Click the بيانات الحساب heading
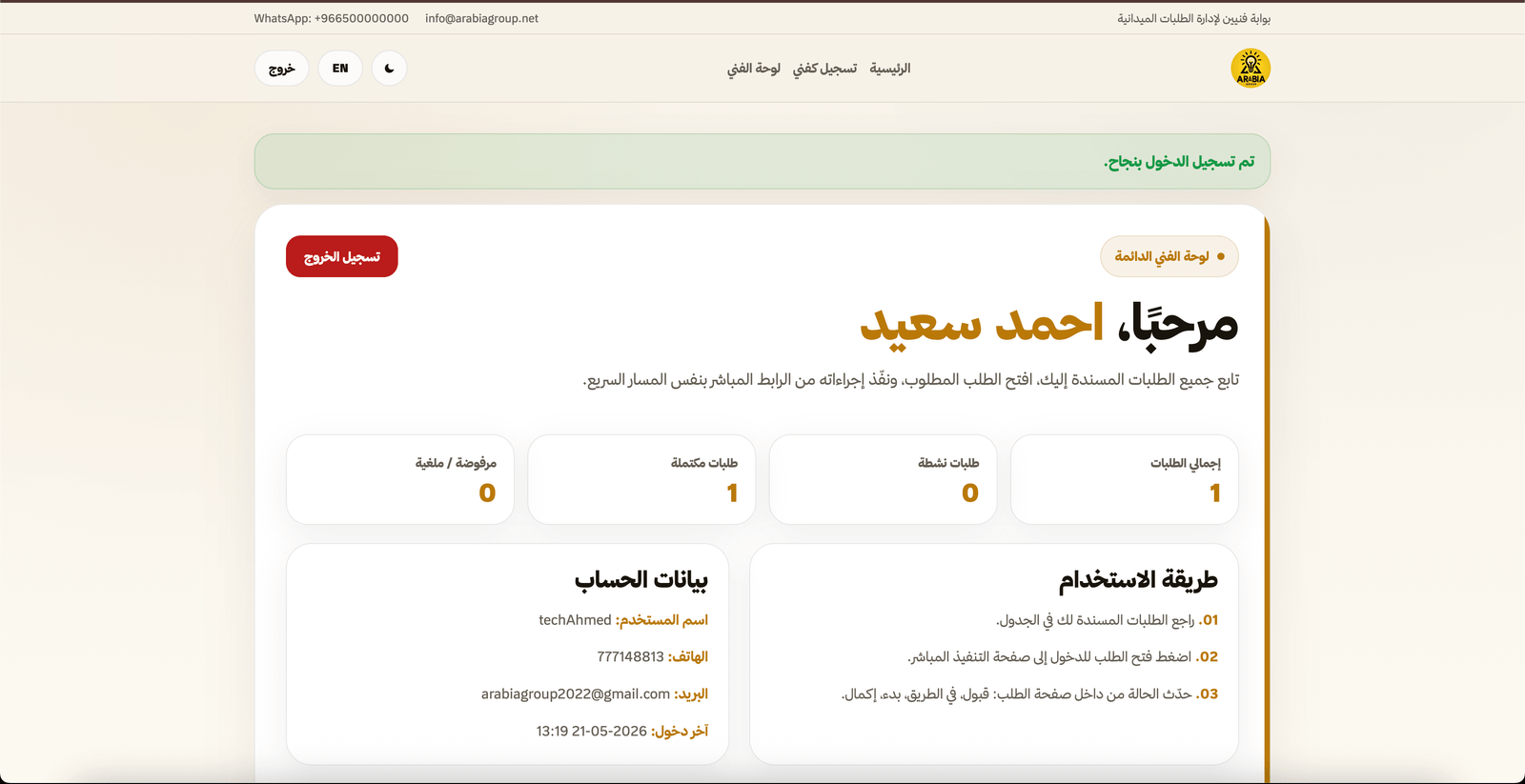 pos(641,579)
